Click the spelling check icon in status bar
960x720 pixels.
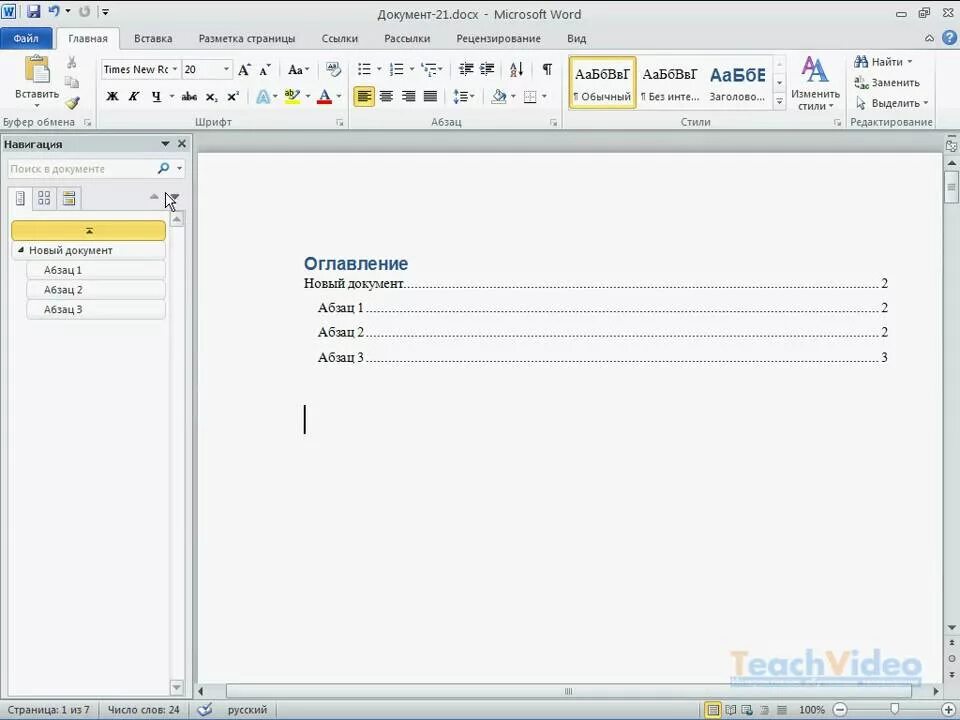205,710
